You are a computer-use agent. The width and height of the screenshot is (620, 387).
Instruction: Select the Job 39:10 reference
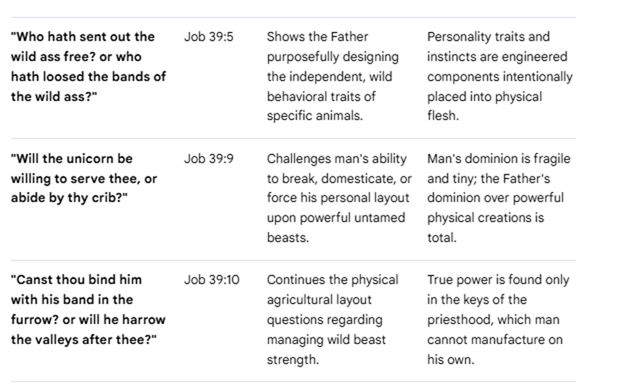pos(212,280)
